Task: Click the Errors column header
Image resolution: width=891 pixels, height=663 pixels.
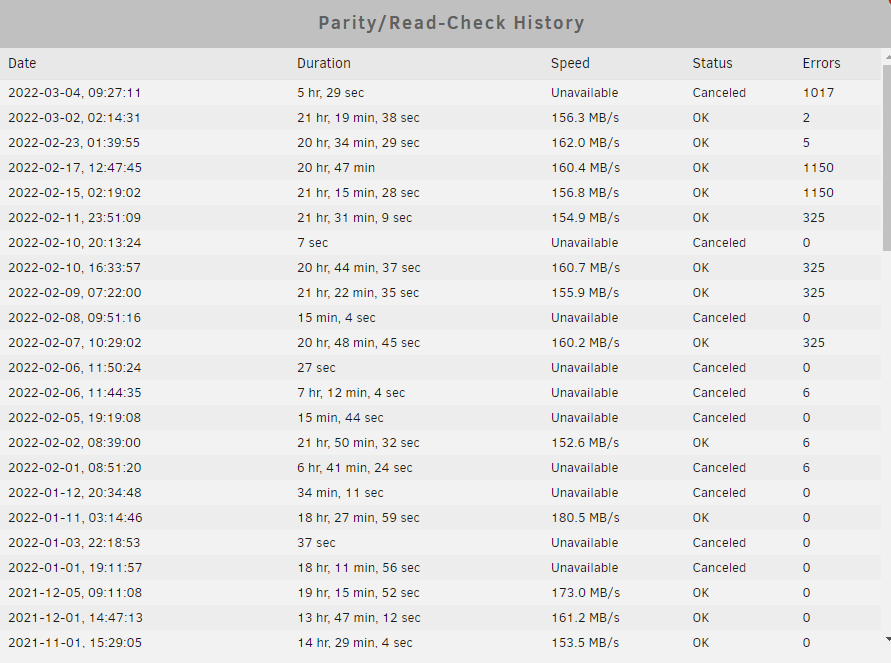Action: [821, 63]
